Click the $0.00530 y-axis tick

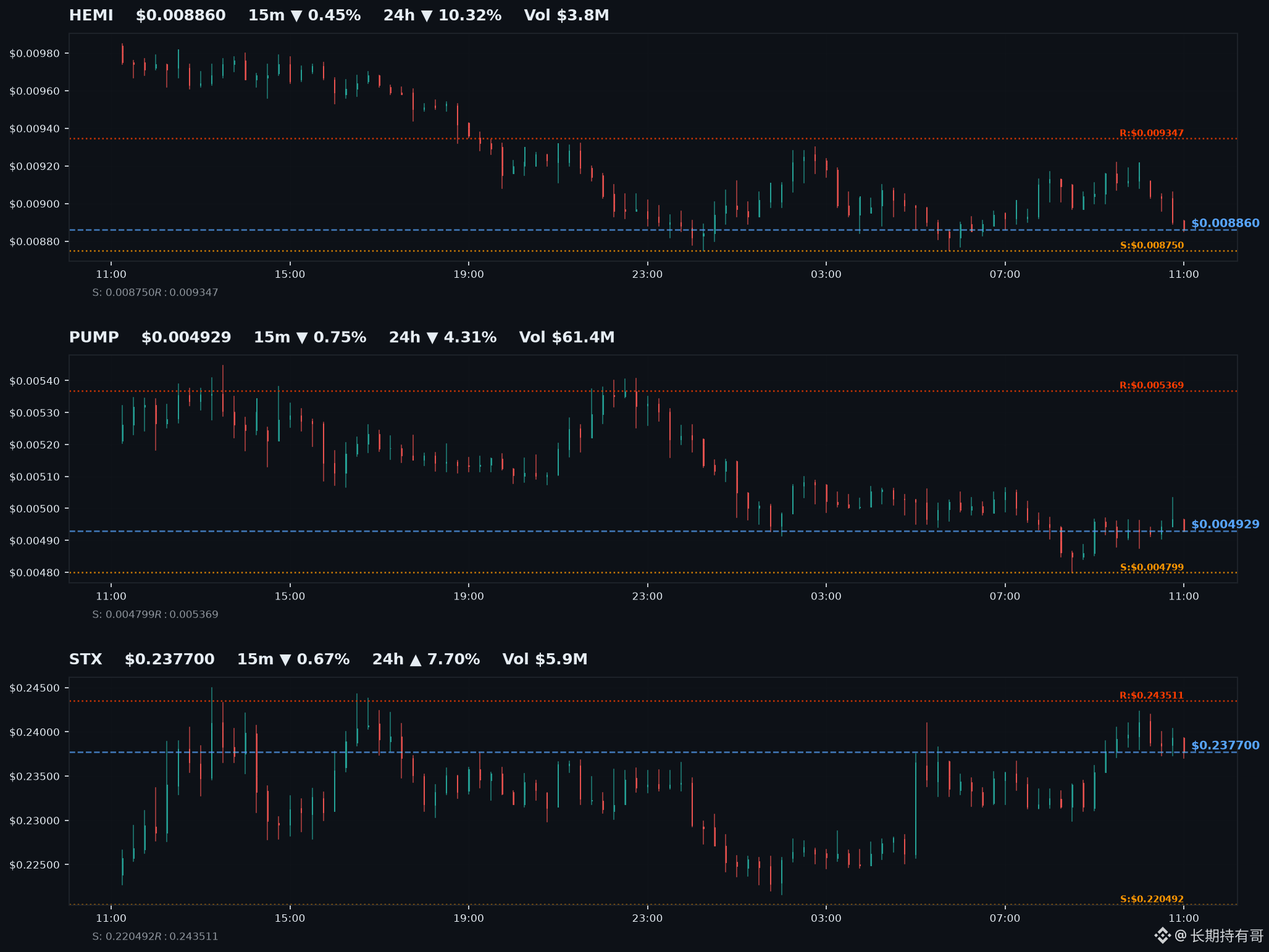(35, 413)
